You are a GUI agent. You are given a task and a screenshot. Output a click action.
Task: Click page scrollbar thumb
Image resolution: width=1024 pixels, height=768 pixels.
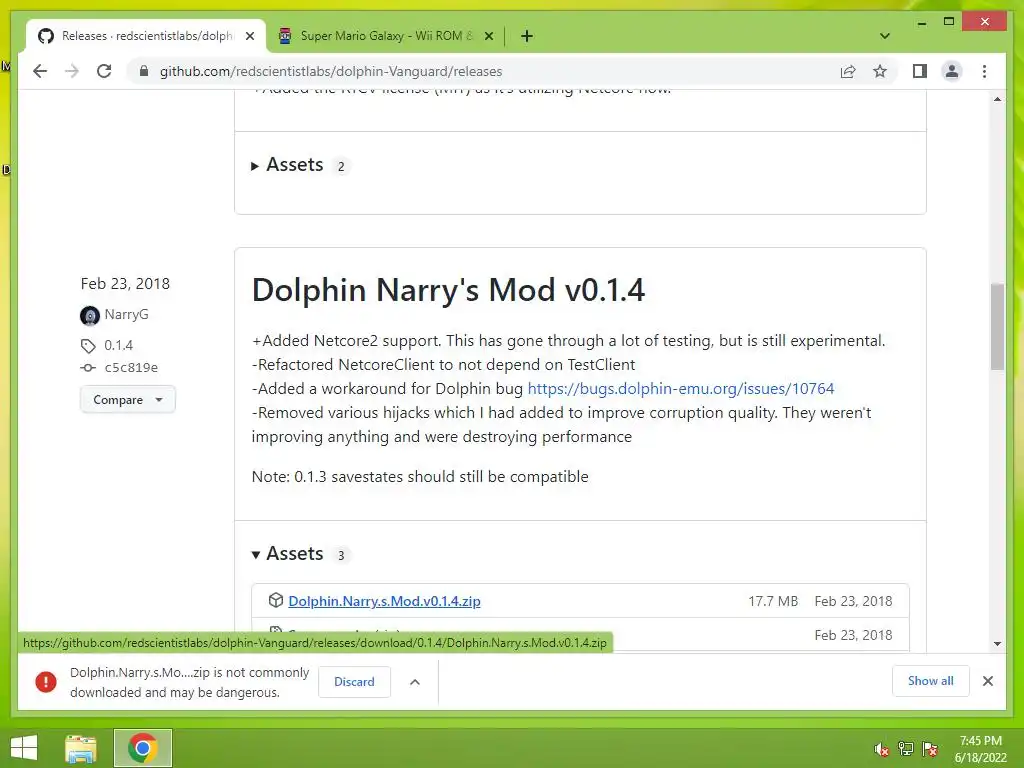(x=997, y=327)
